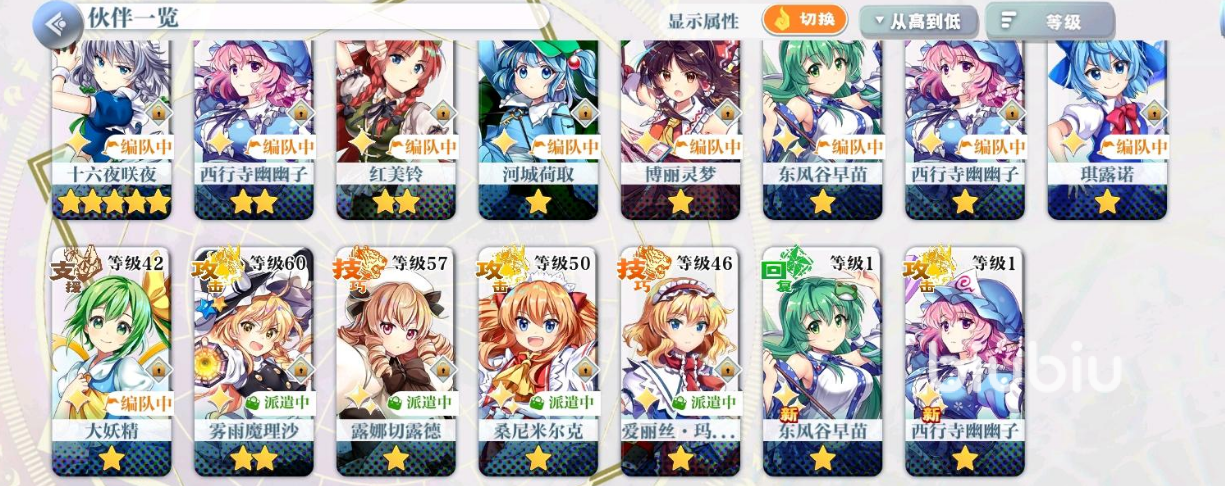
Task: Click lock icon on 红美铃 card
Action: (x=442, y=110)
